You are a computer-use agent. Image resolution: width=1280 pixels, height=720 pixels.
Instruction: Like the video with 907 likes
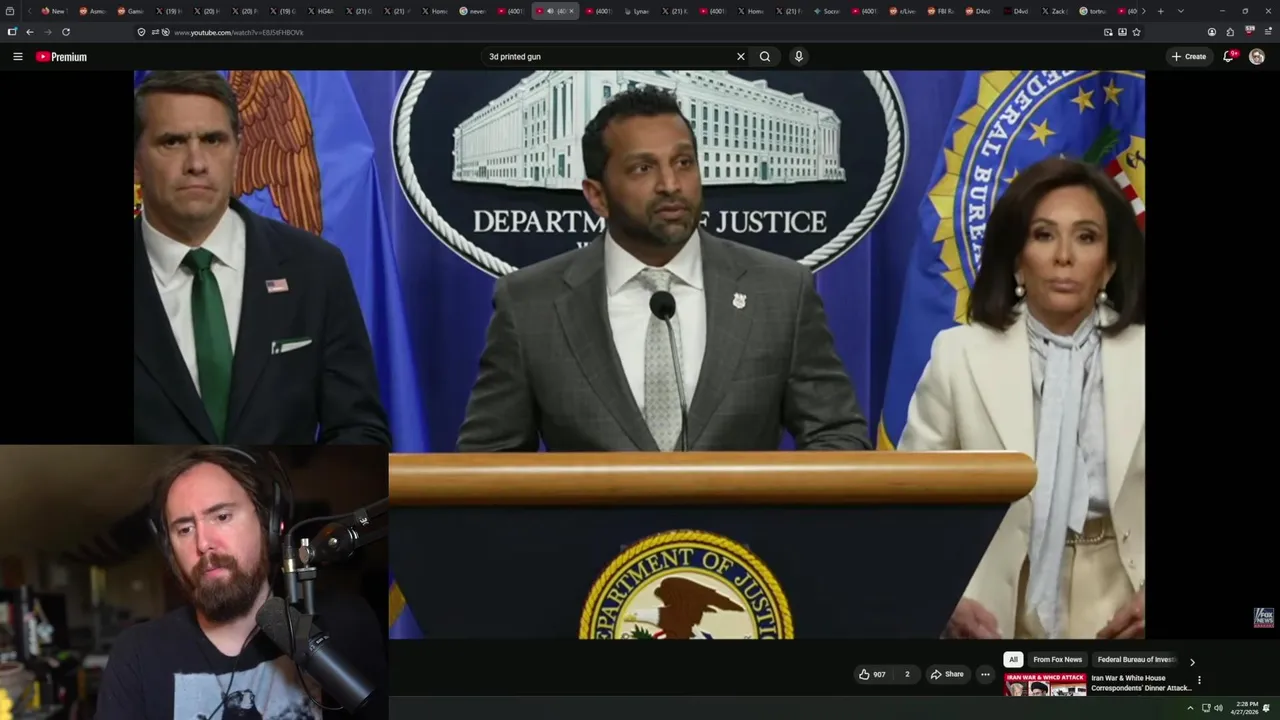tap(872, 674)
